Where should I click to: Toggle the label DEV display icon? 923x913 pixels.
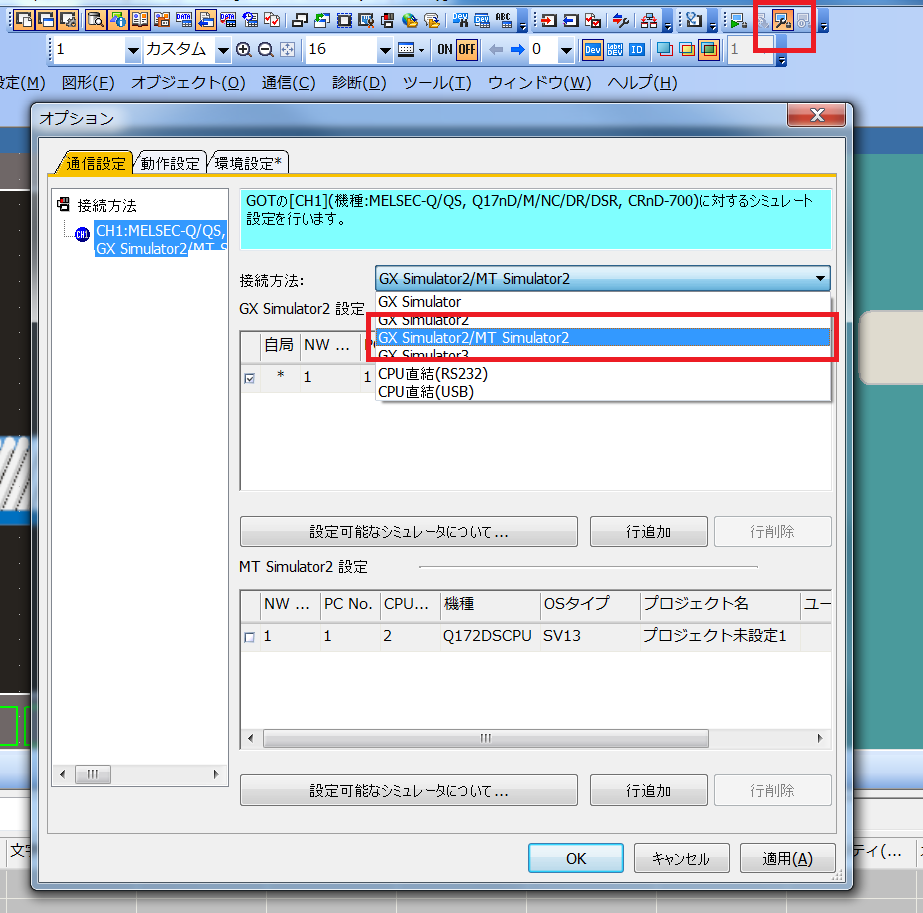(x=615, y=50)
